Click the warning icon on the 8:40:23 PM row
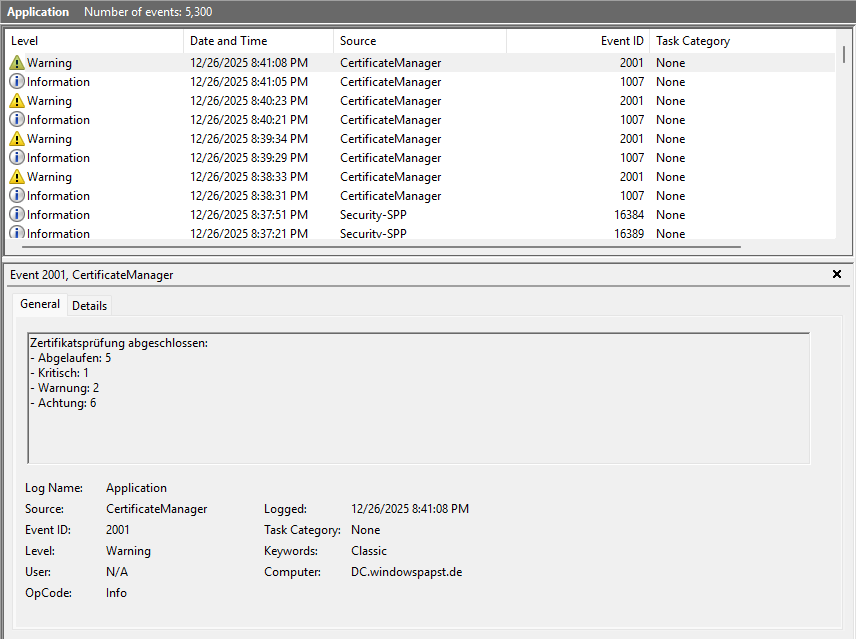 18,100
